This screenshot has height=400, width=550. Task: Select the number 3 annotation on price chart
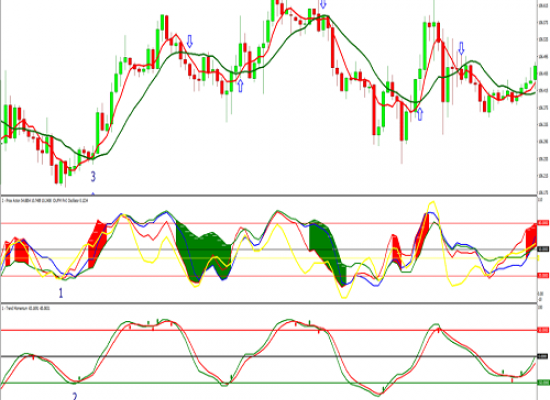click(93, 176)
